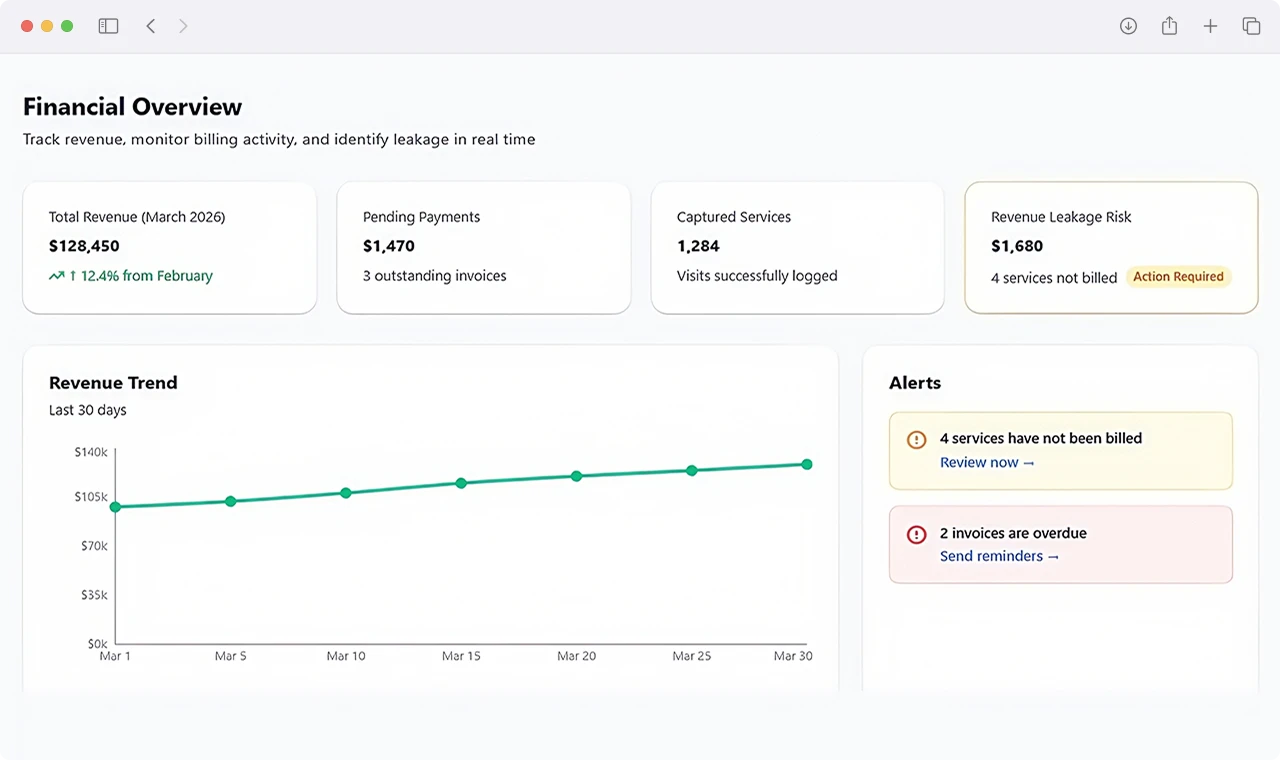Click the Action Required badge
This screenshot has height=760, width=1280.
[x=1178, y=277]
